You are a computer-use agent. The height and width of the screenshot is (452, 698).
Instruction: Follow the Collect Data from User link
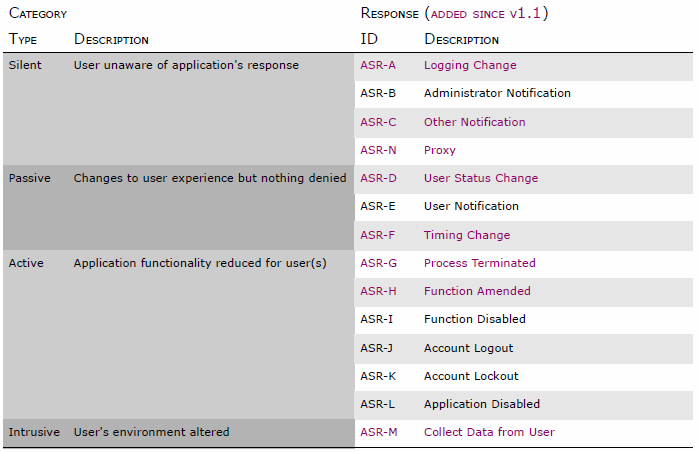[489, 432]
